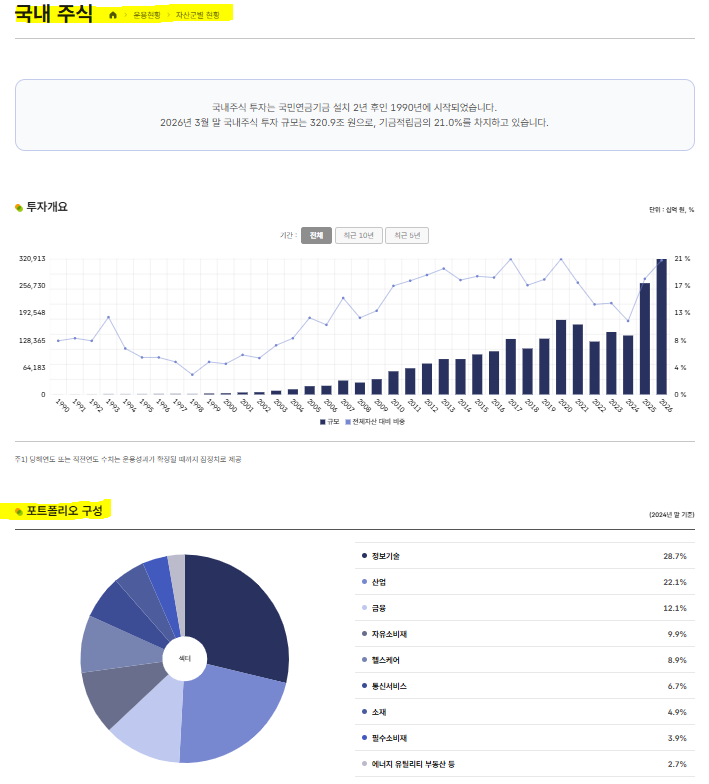Go to home via breadcrumb house icon

tap(113, 15)
